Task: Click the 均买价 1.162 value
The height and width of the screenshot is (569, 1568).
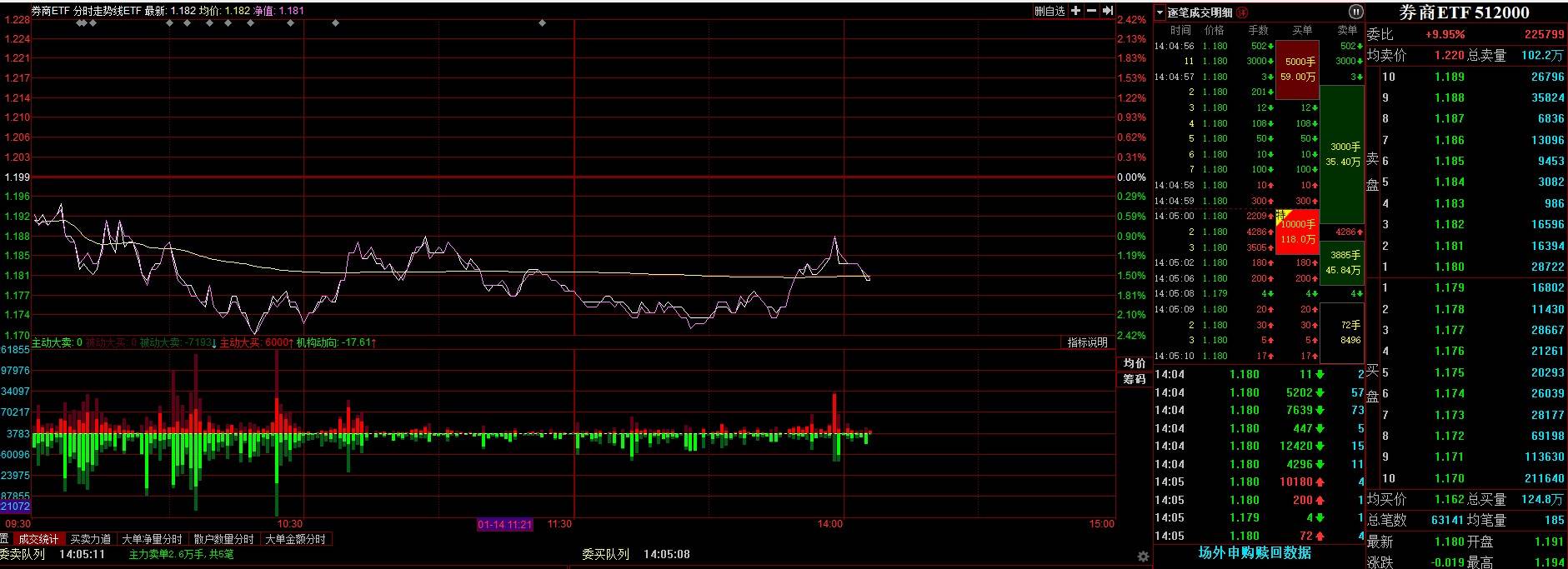Action: tap(1449, 499)
